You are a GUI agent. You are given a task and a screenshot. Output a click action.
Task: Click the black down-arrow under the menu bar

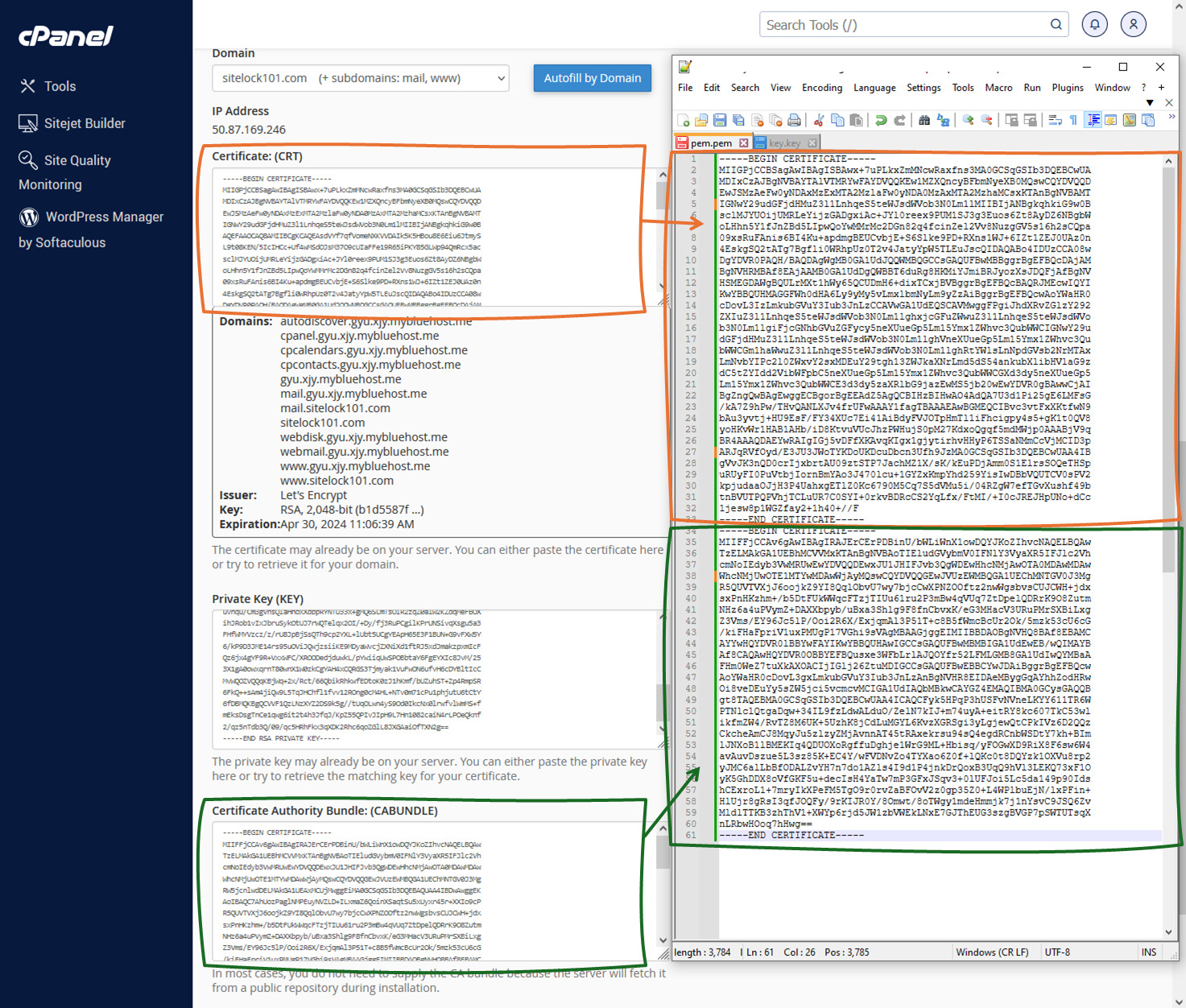pos(1150,102)
